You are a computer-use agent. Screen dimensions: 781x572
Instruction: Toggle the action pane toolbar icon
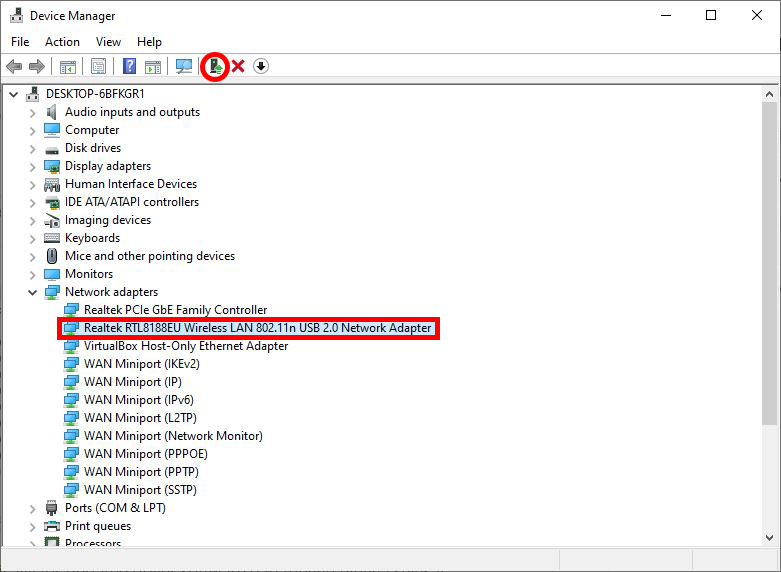(153, 66)
